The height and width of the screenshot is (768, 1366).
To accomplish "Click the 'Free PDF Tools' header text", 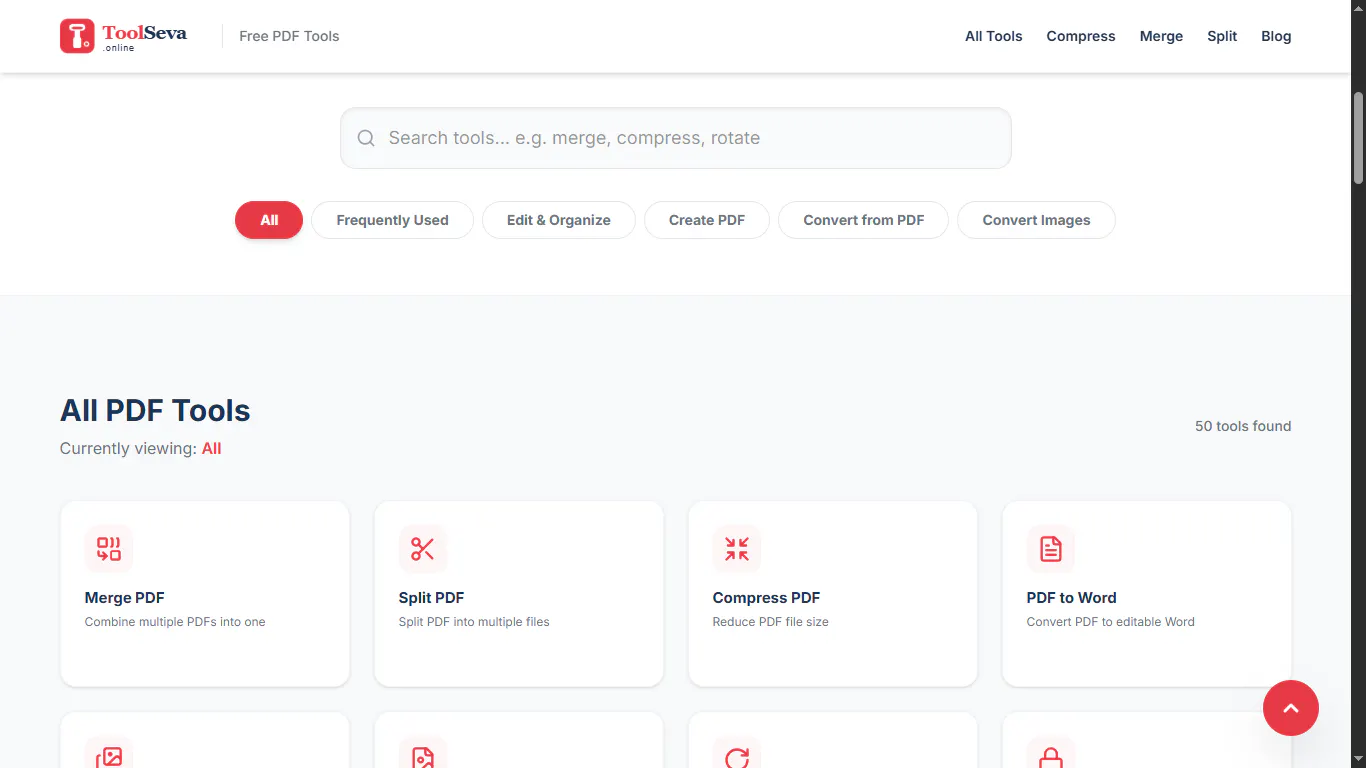I will point(289,36).
